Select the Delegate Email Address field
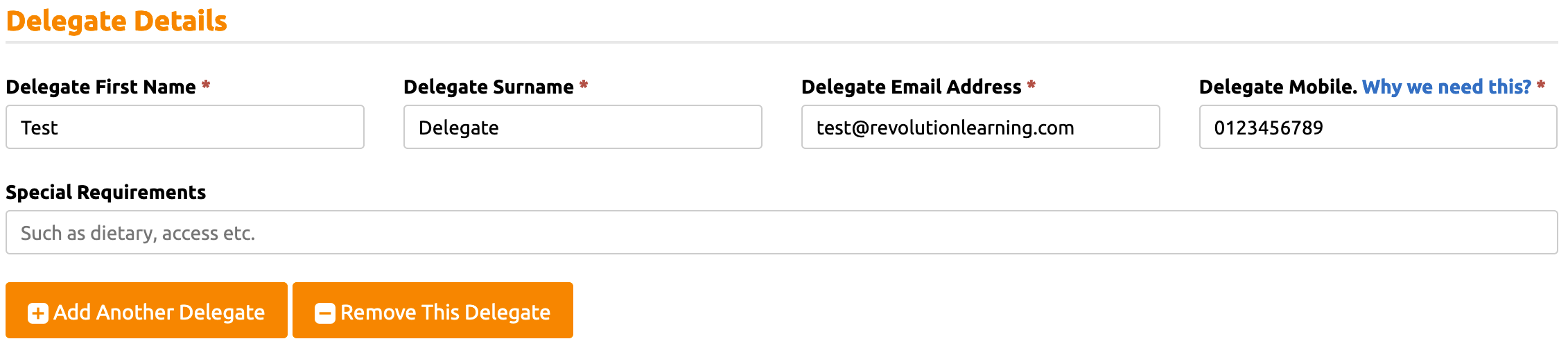 point(980,128)
